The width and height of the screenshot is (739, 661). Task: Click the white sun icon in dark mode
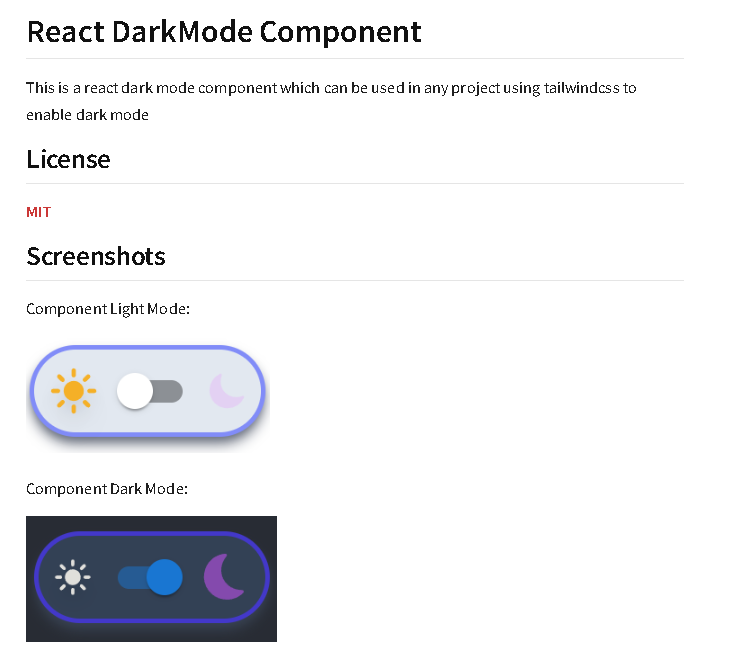[73, 577]
